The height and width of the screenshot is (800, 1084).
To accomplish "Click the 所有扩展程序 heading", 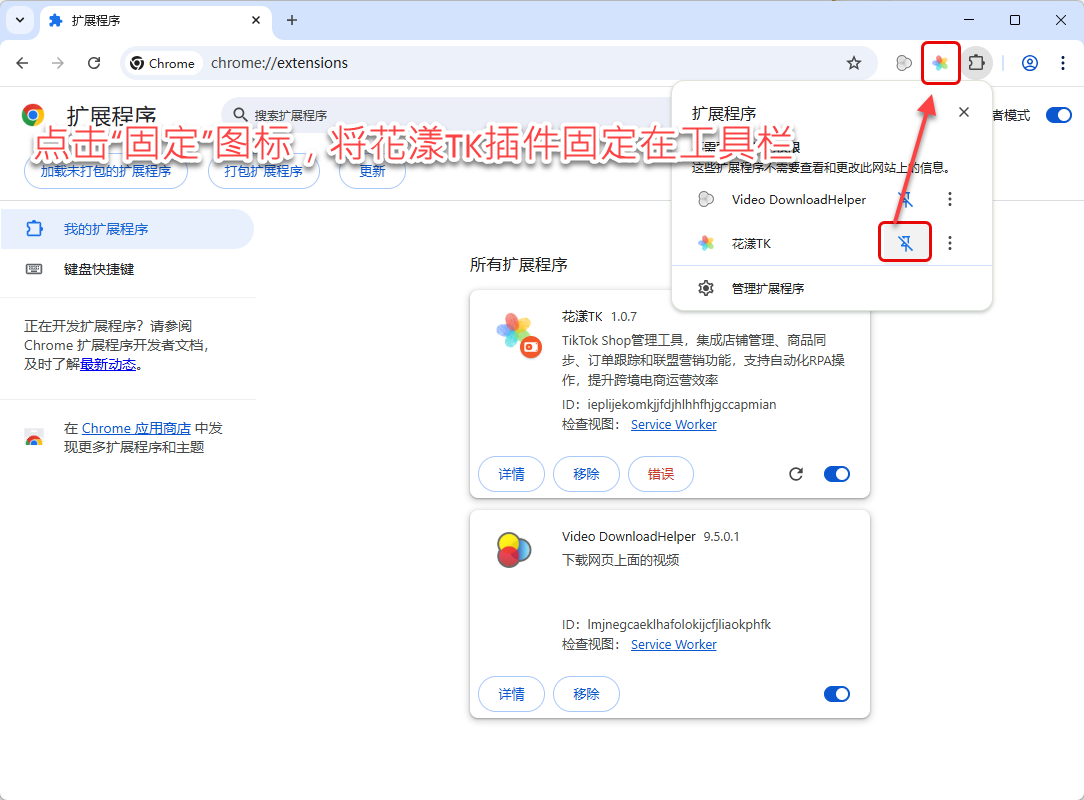I will 518,265.
